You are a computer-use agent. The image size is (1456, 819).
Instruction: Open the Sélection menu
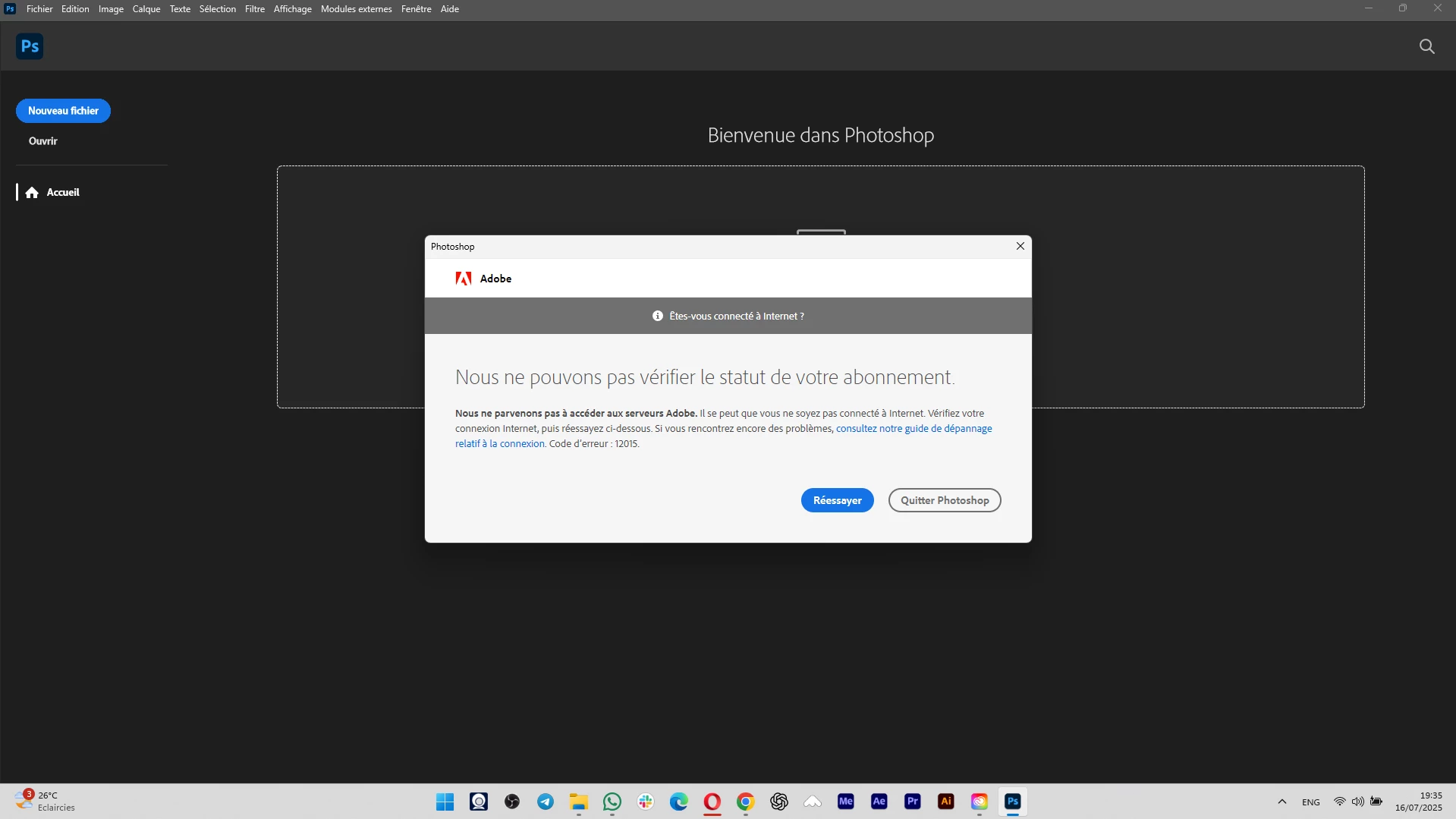click(x=218, y=9)
